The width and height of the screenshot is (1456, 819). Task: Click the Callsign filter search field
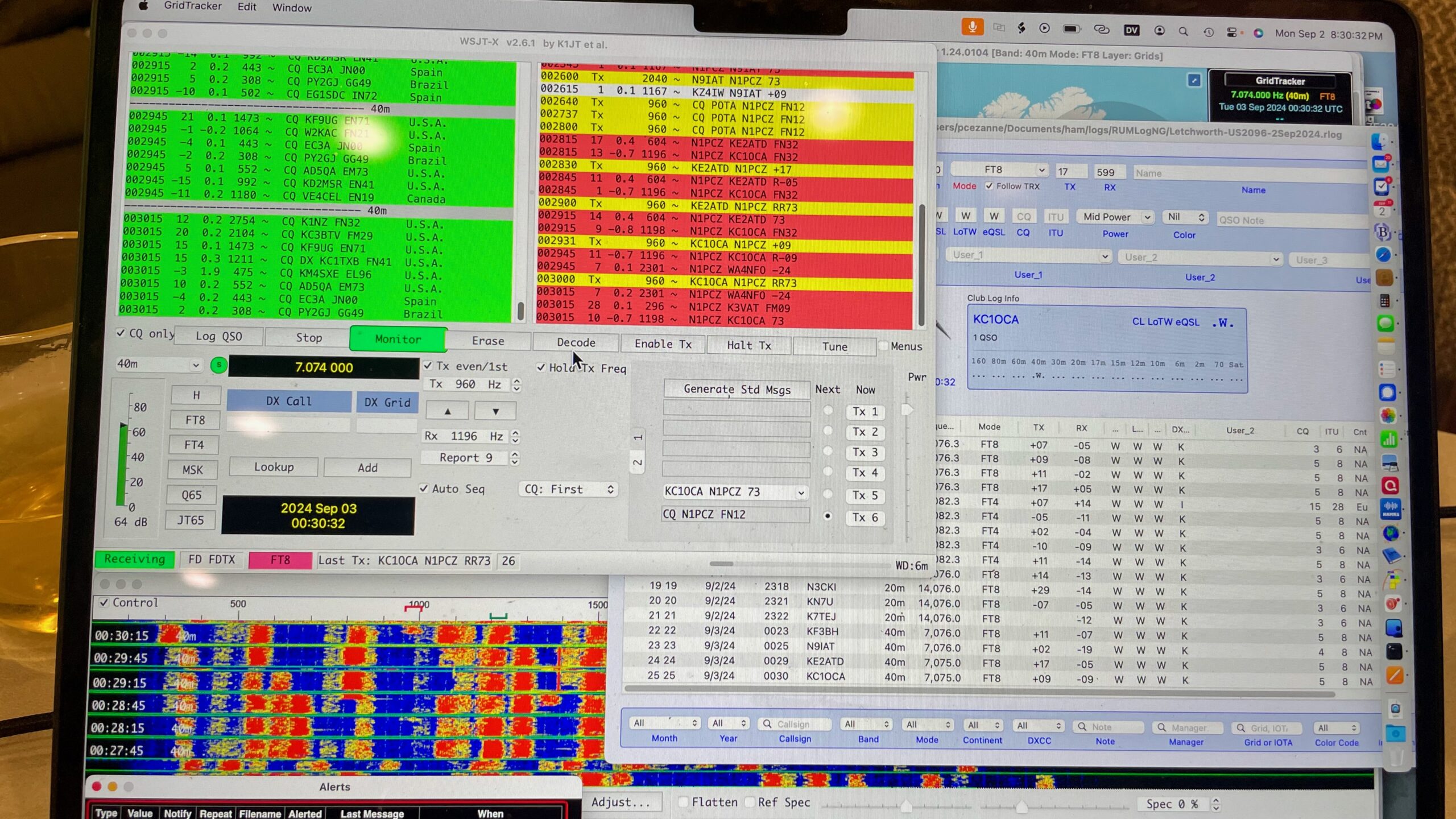(x=795, y=724)
